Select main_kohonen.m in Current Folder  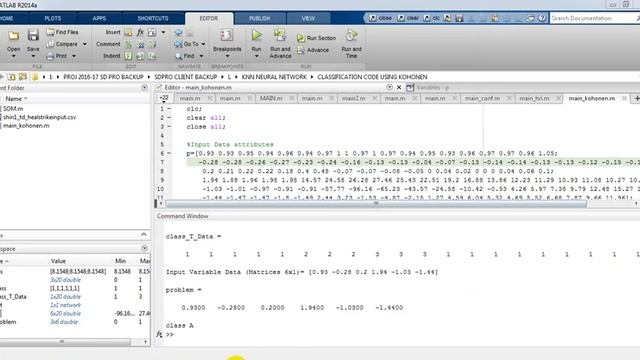26,126
